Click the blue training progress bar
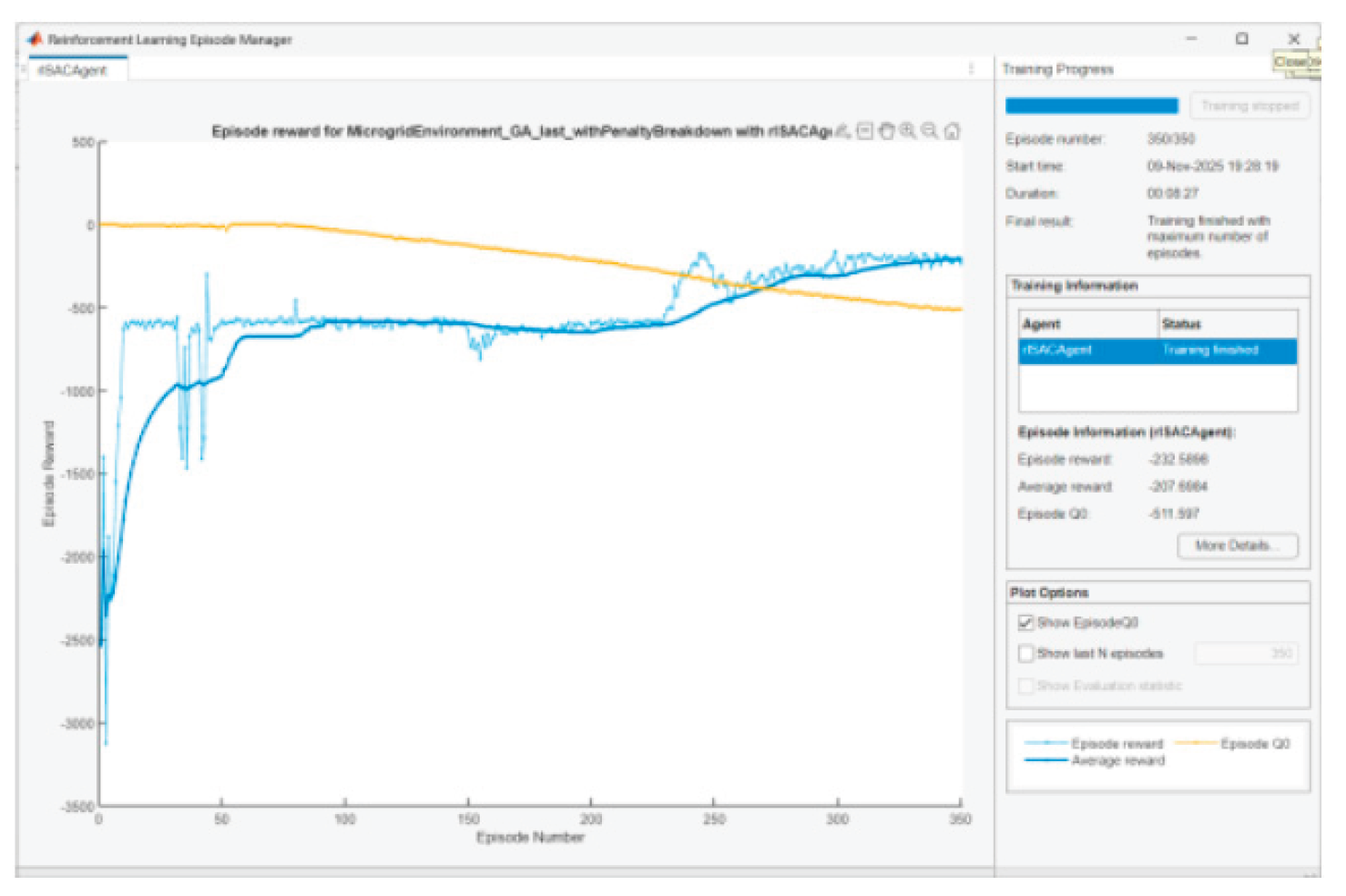 pyautogui.click(x=1091, y=106)
